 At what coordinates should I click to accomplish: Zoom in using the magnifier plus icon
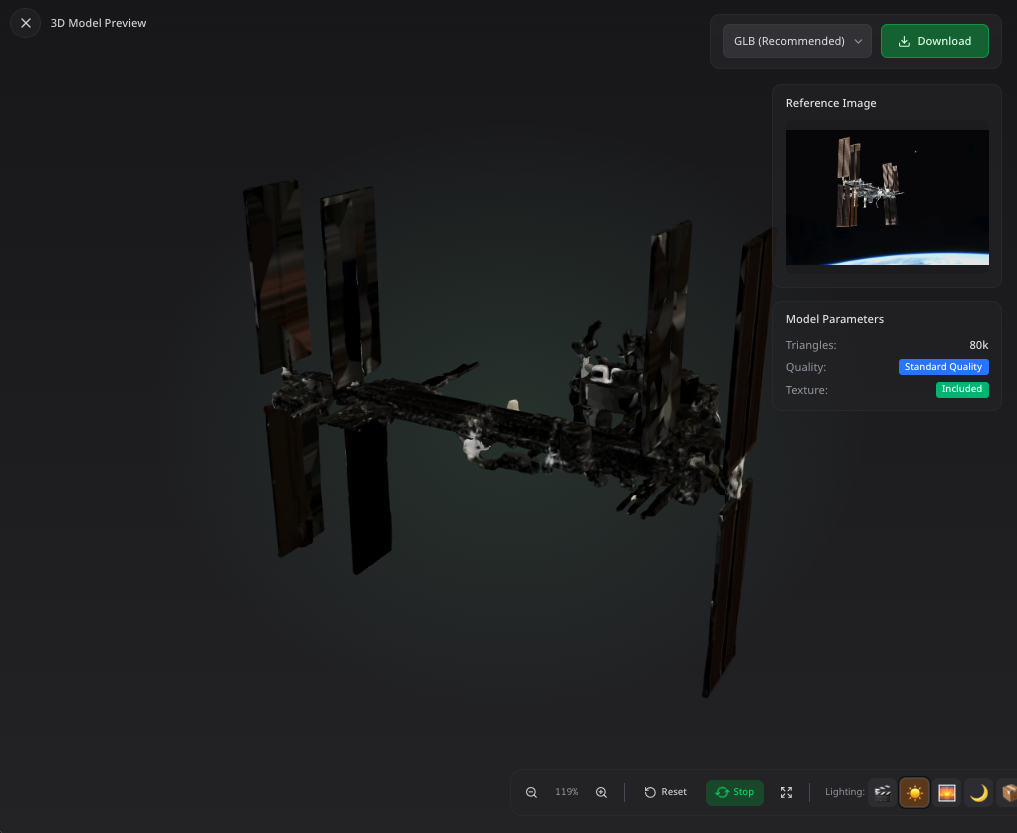601,792
